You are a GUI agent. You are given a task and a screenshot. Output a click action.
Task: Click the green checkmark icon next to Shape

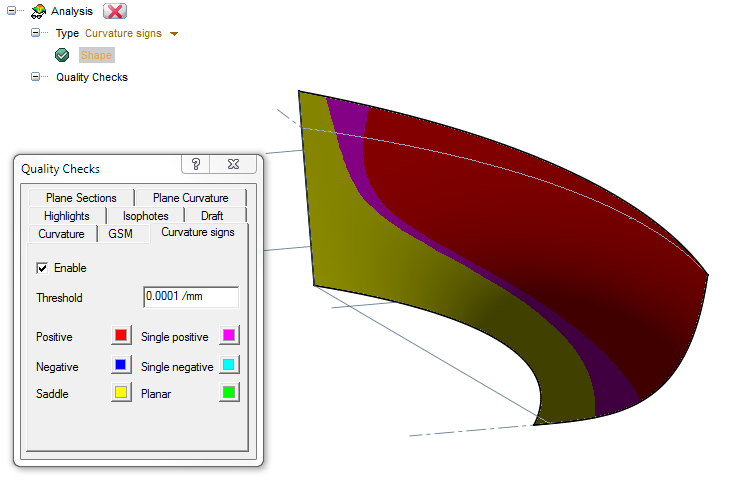[62, 55]
